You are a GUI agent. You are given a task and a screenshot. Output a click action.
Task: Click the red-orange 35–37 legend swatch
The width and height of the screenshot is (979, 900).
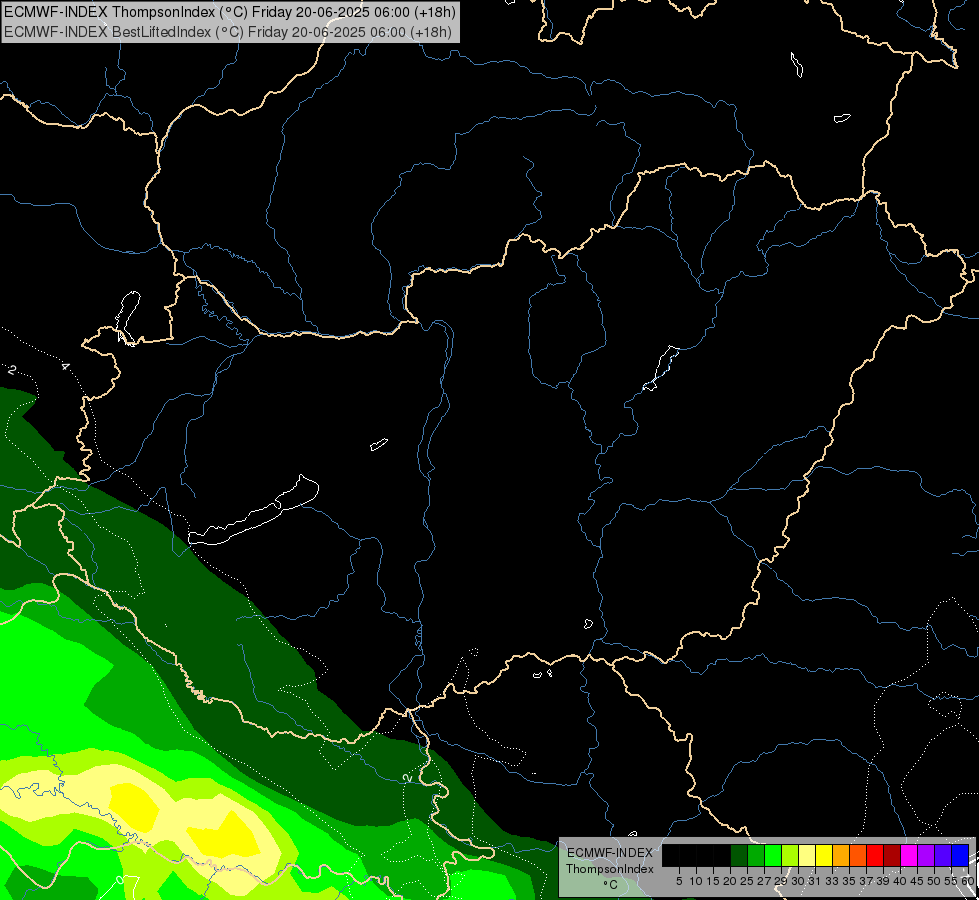[x=858, y=855]
